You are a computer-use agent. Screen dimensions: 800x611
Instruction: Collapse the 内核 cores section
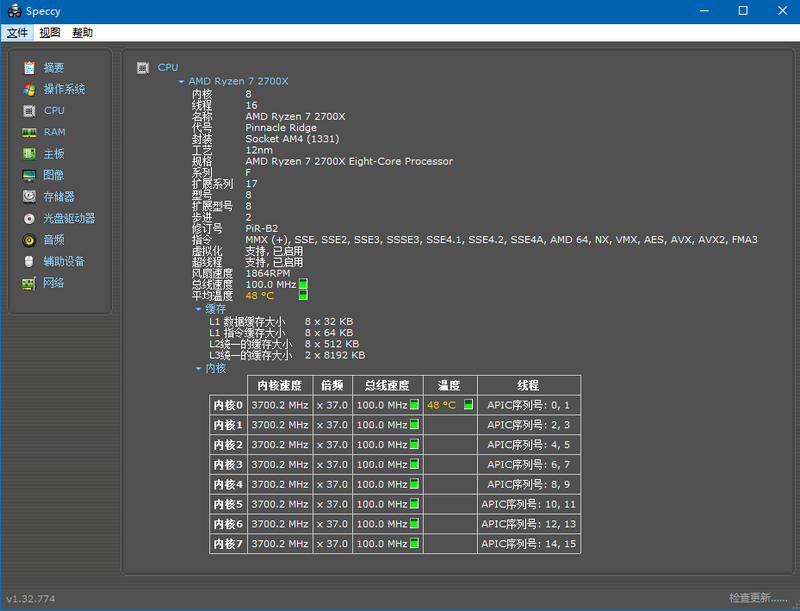[198, 369]
